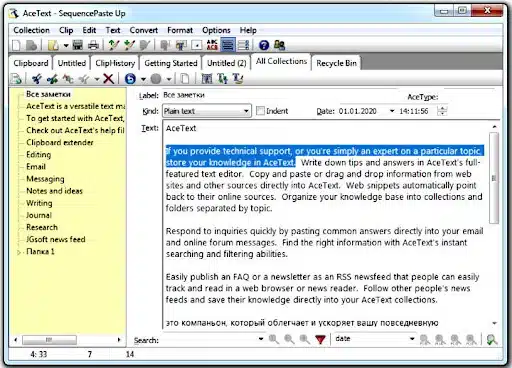This screenshot has height=368, width=512.
Task: Click the time spinner next to 14:11:56
Action: 442,111
